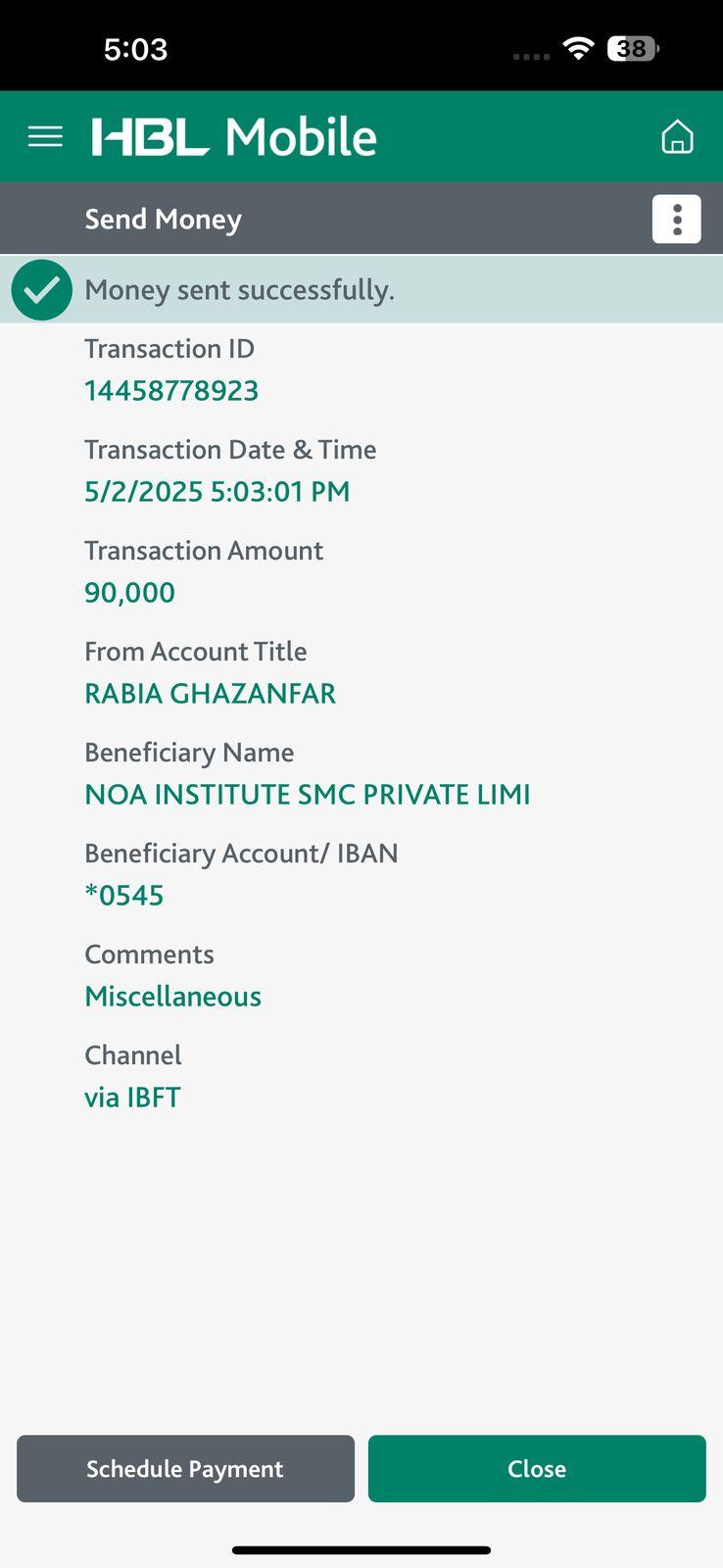723x1568 pixels.
Task: Open the hamburger navigation menu
Action: (45, 136)
